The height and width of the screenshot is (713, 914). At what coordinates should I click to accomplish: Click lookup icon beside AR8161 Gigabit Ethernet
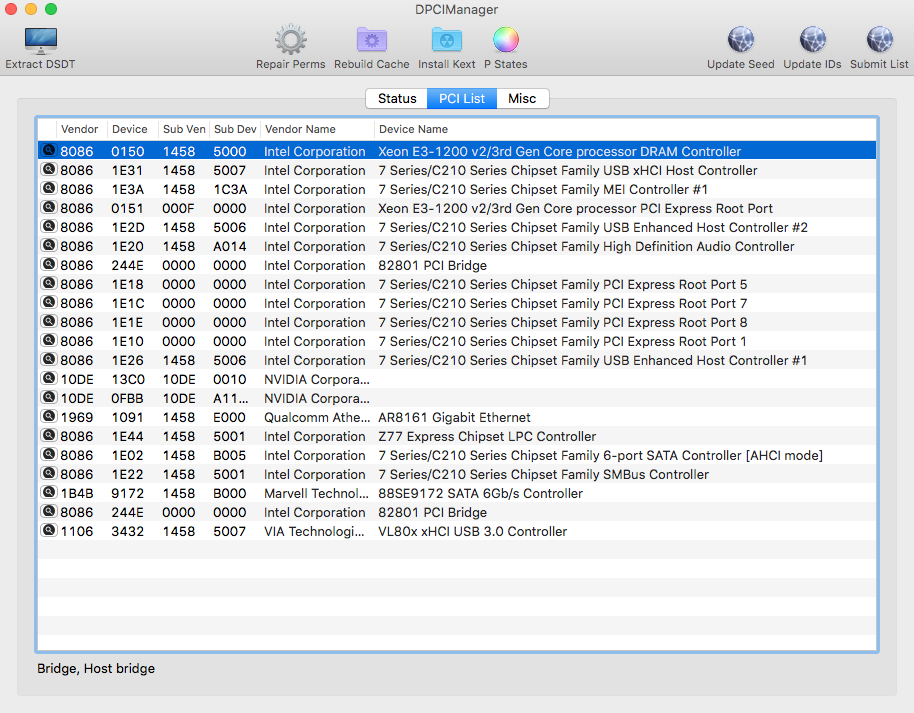[x=48, y=417]
